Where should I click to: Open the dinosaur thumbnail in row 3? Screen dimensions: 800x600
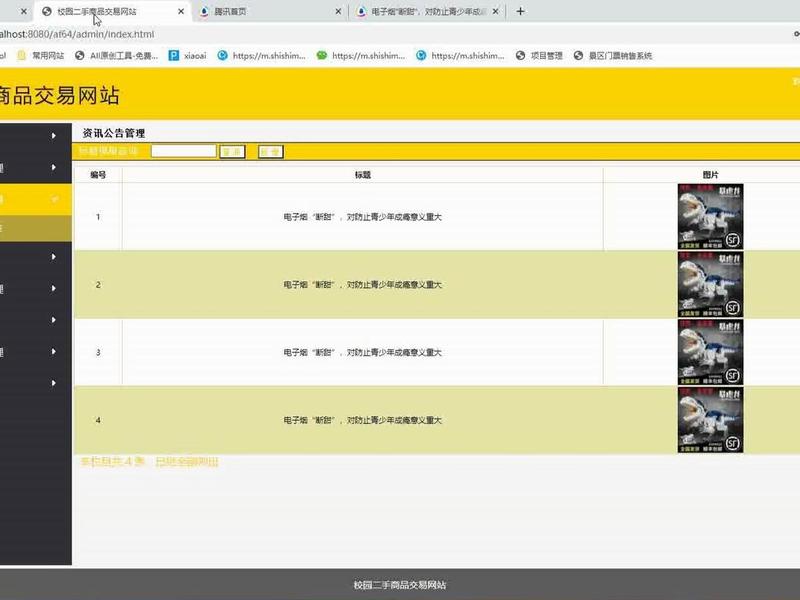710,353
